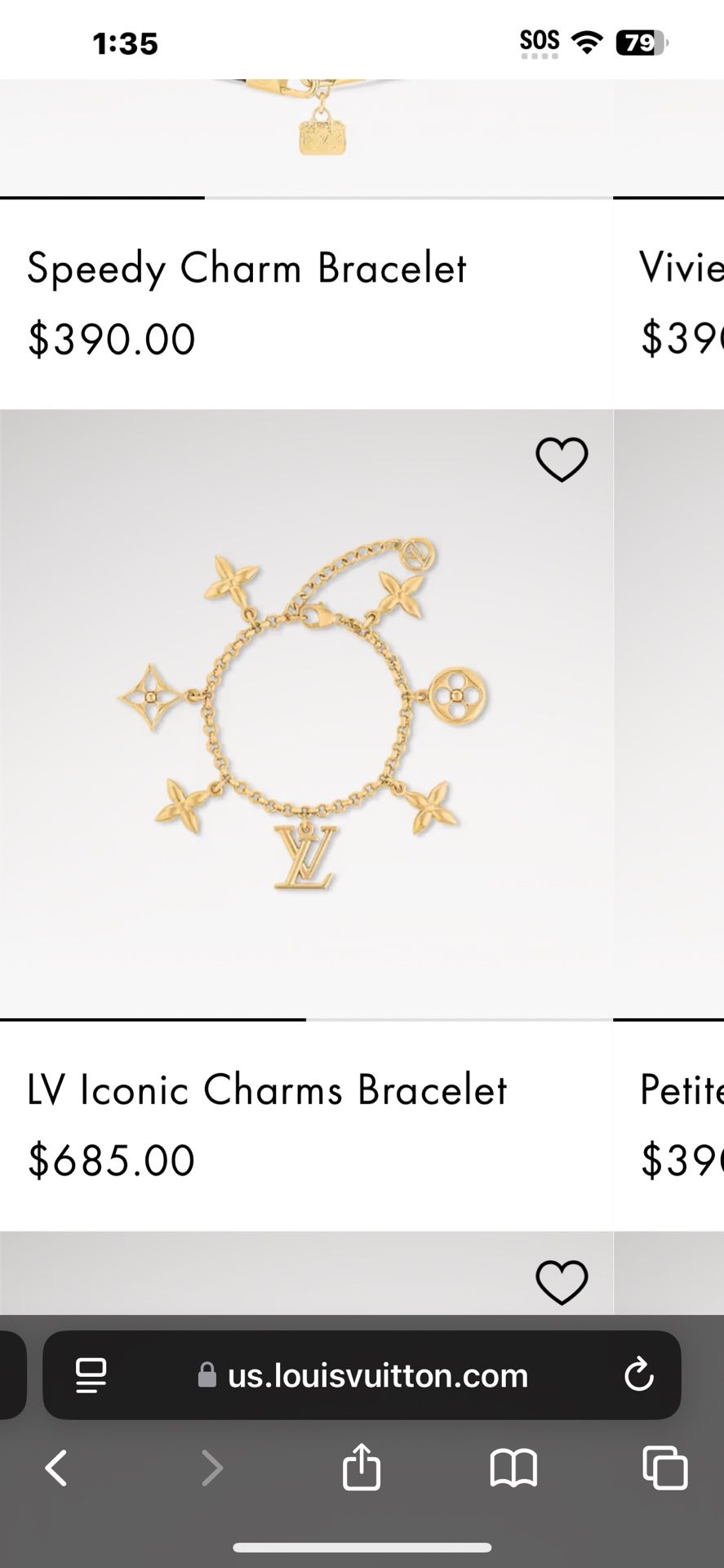Select the LV Iconic Charms Bracelet image
Screen dimensions: 724x1568
tap(306, 714)
